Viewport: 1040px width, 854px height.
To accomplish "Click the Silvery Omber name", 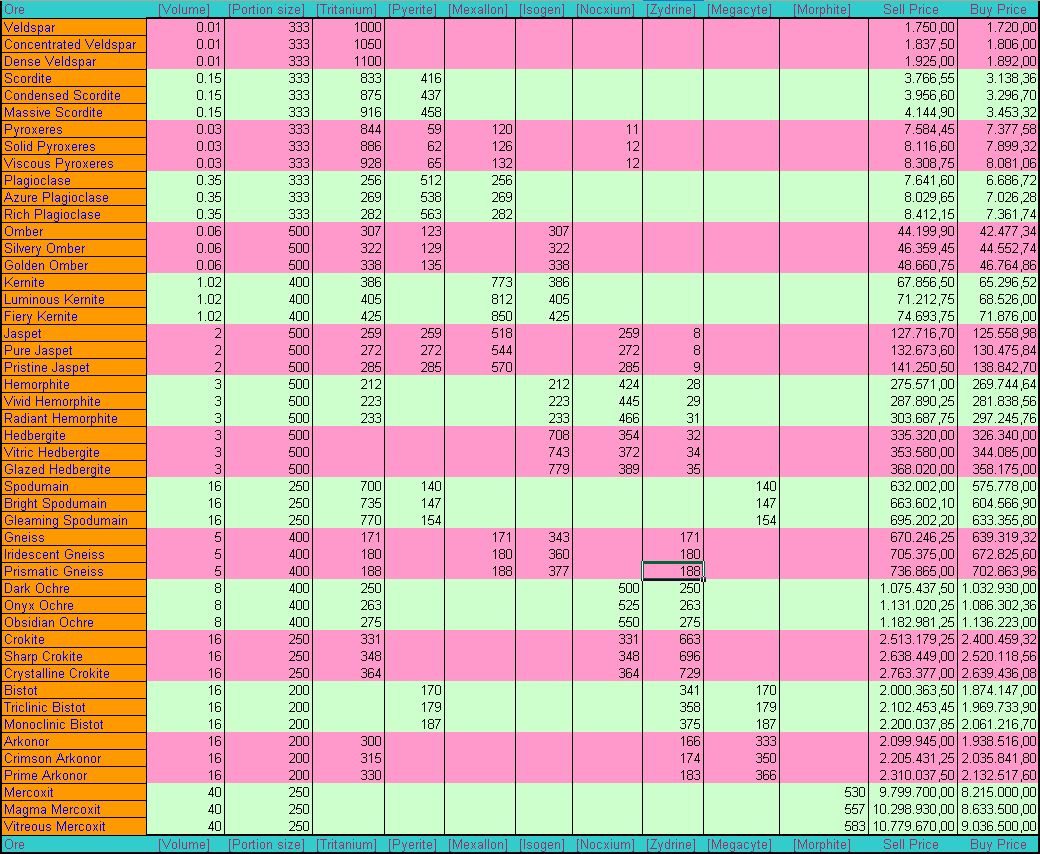I will click(73, 249).
